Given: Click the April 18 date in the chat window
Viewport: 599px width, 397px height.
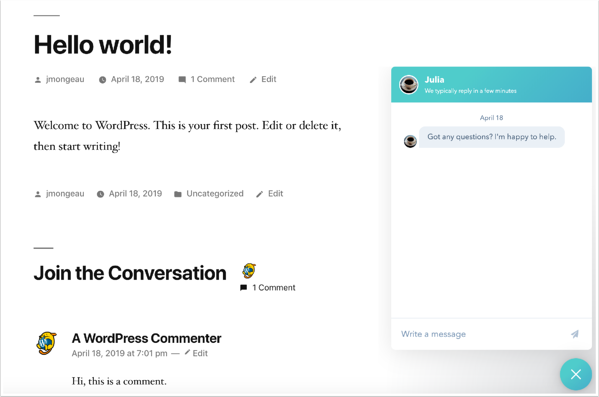Looking at the screenshot, I should click(x=491, y=118).
